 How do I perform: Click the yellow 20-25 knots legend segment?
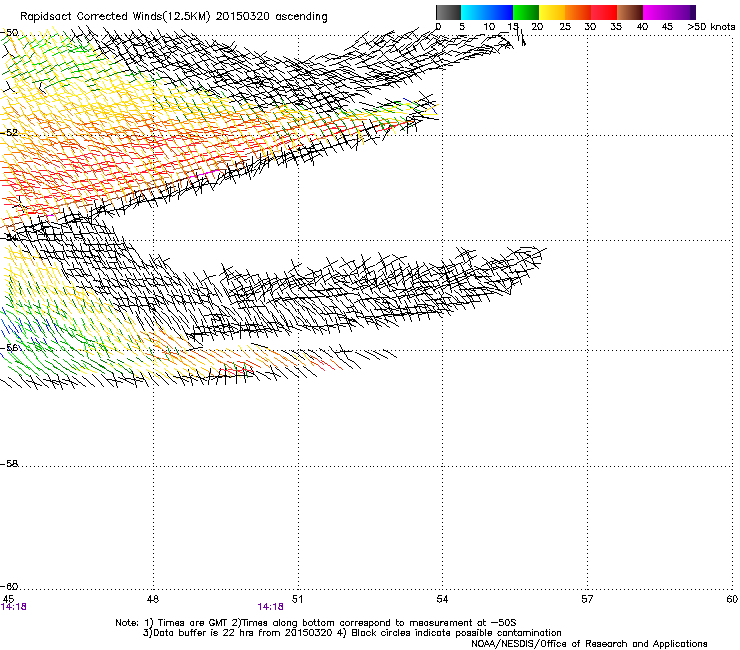point(552,12)
